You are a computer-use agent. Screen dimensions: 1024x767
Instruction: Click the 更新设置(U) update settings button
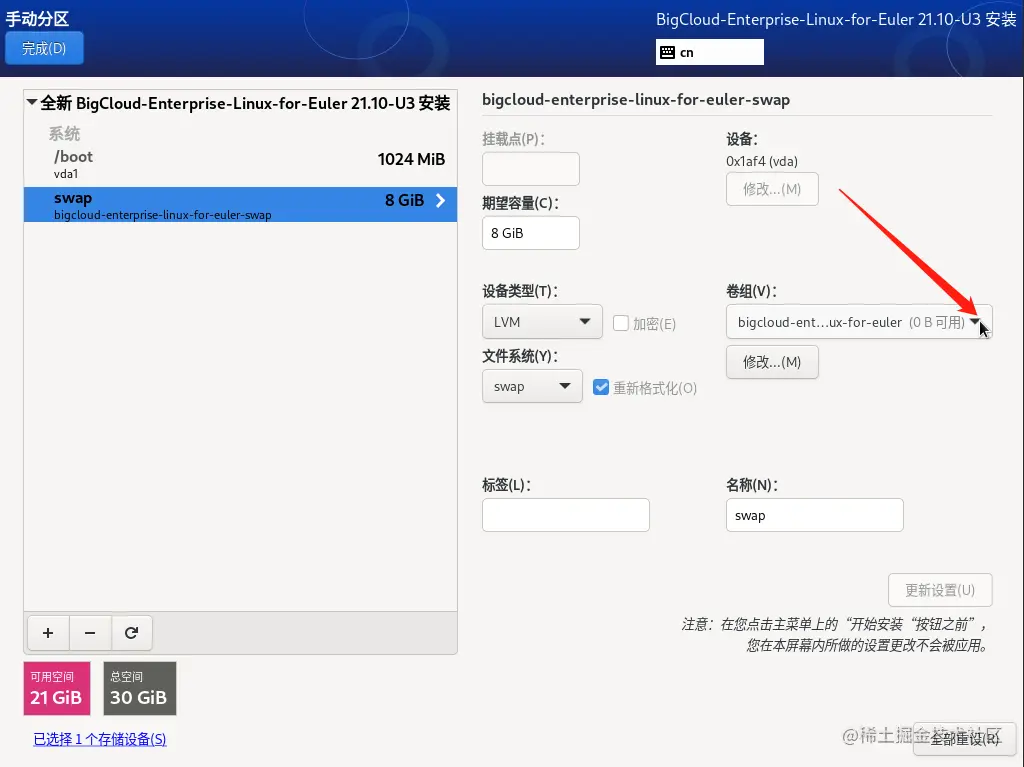pos(940,590)
